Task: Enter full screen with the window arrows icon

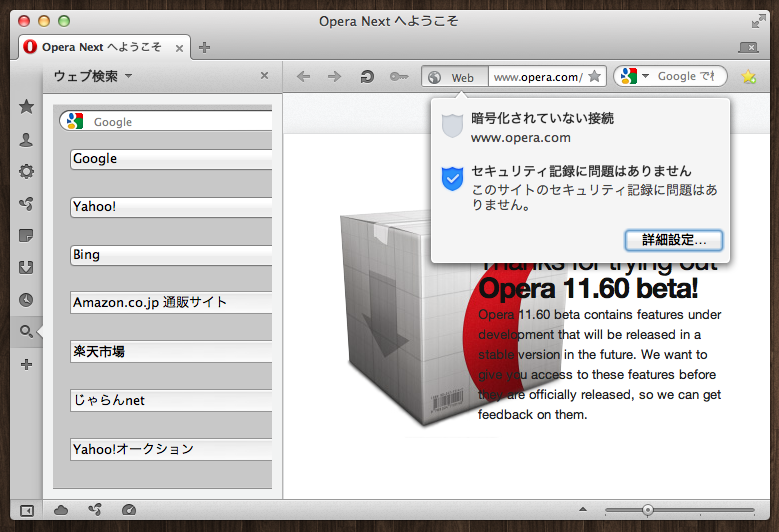Action: click(x=759, y=21)
